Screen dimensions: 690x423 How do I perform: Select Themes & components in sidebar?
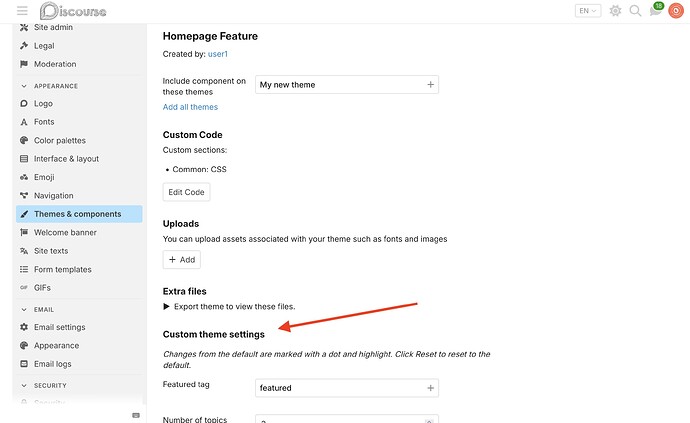coord(79,214)
